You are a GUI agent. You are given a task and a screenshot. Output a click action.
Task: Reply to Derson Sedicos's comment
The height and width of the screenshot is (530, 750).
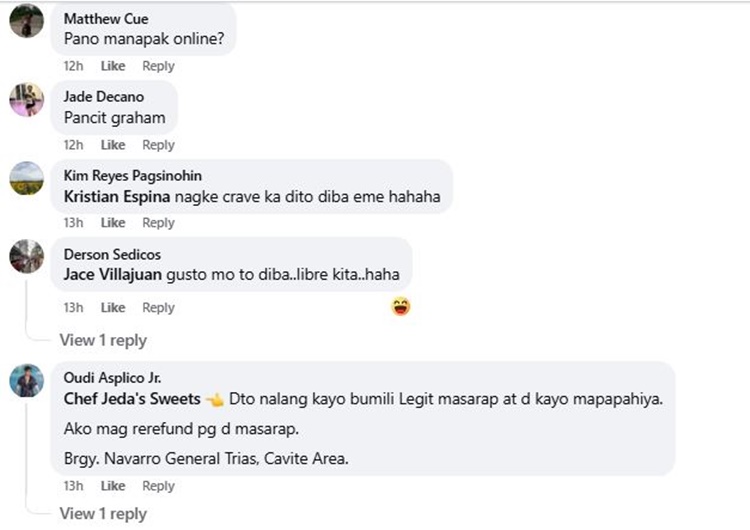[158, 308]
